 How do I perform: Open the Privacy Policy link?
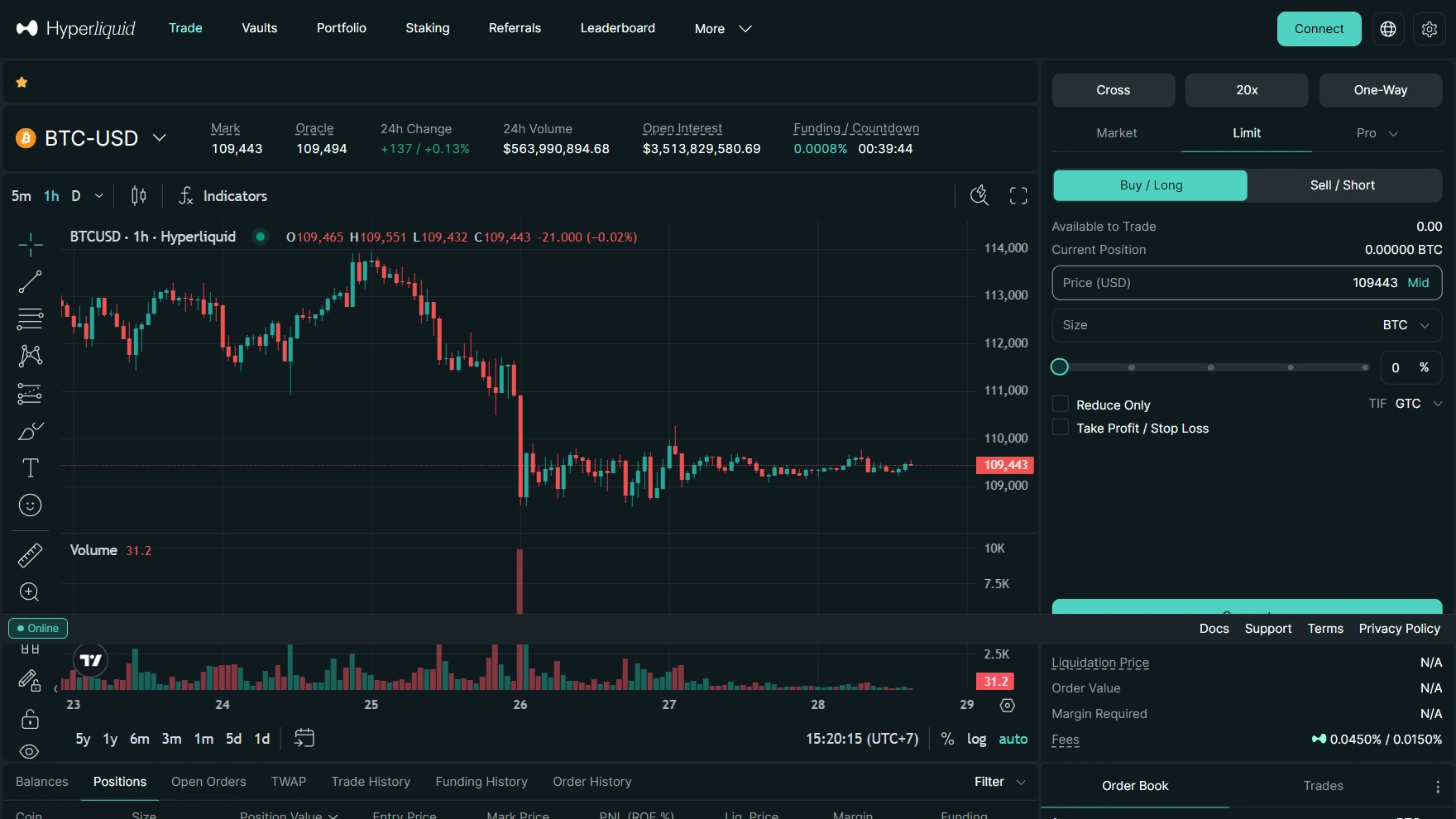1399,629
